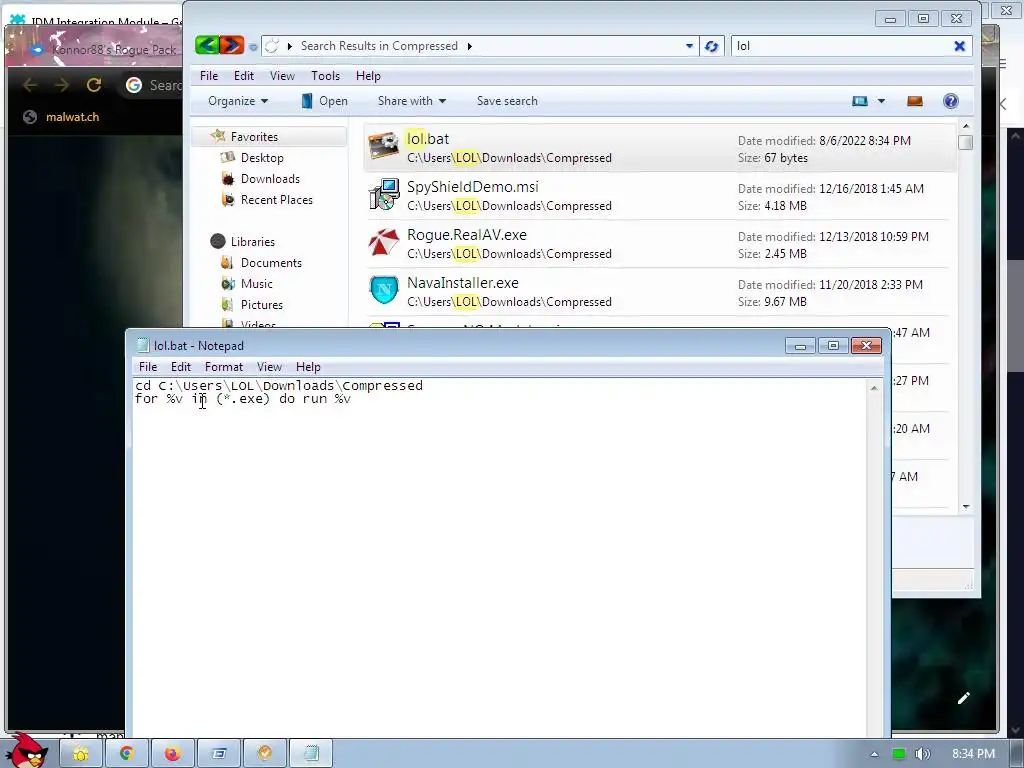Select the 'SpyShieldDemo.msi' file name

coord(472,186)
